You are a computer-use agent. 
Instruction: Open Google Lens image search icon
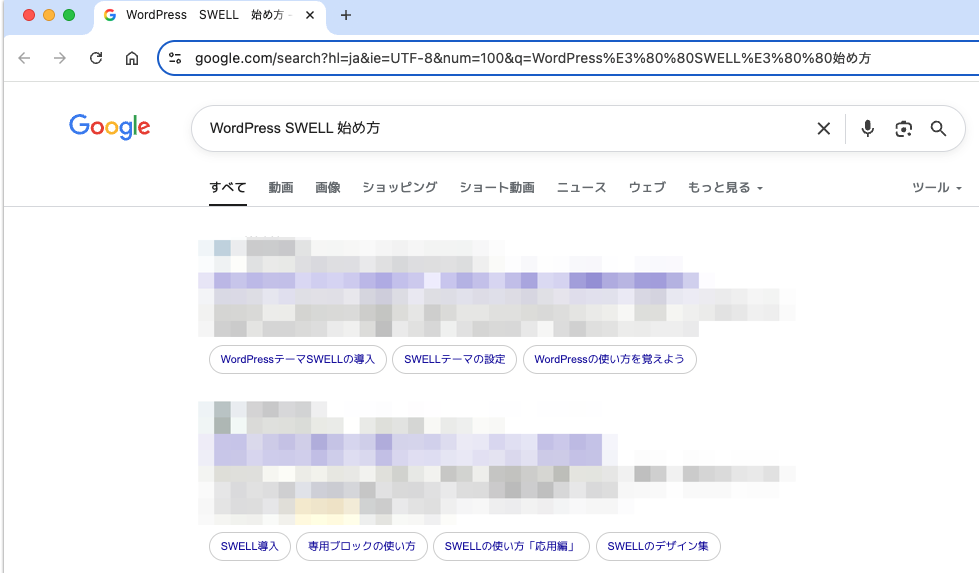pos(904,128)
